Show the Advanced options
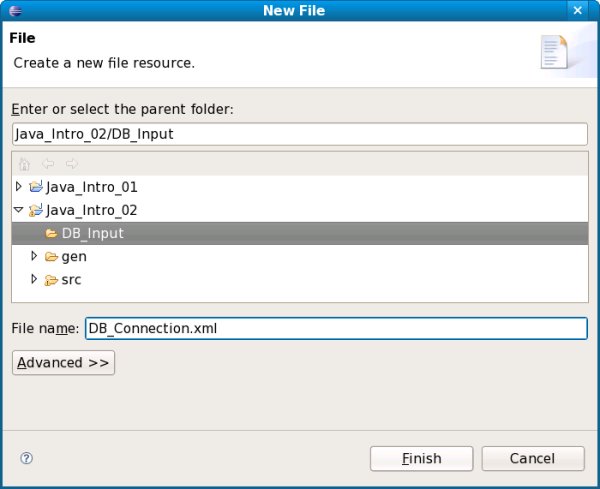 63,362
